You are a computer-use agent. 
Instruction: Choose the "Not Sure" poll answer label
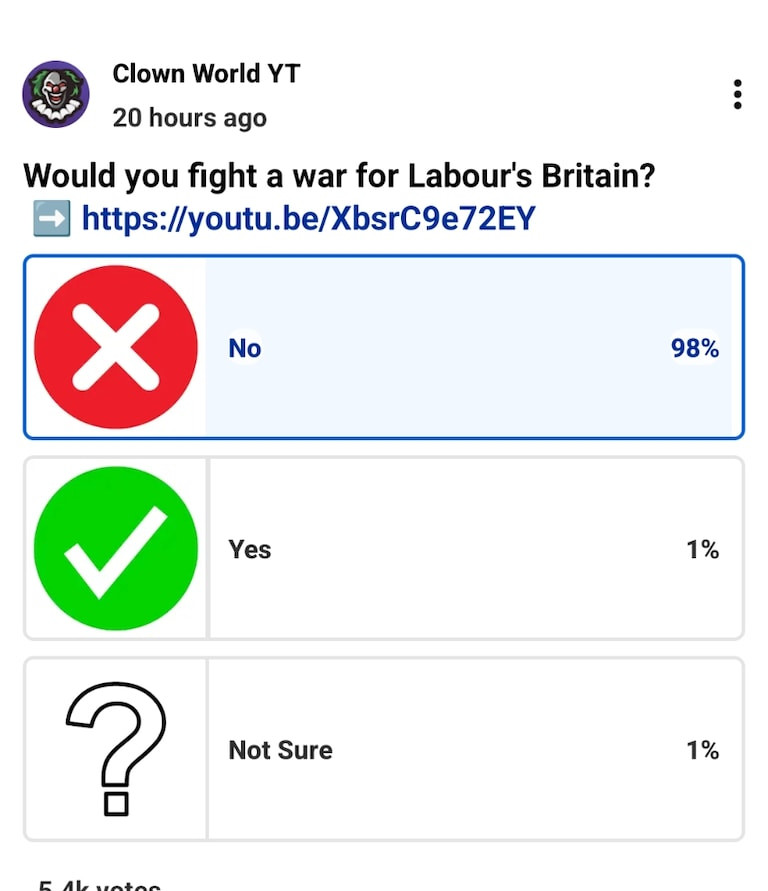[x=281, y=750]
